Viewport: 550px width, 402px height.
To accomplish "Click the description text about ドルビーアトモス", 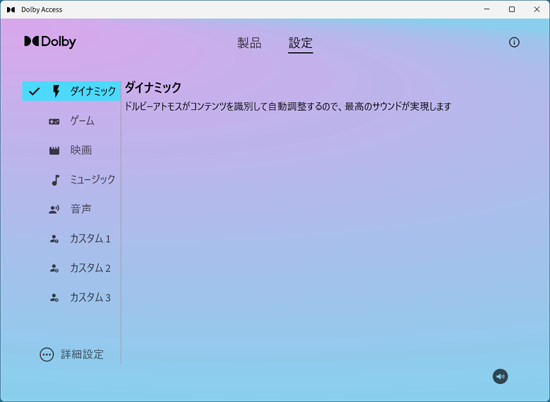I will tap(288, 106).
